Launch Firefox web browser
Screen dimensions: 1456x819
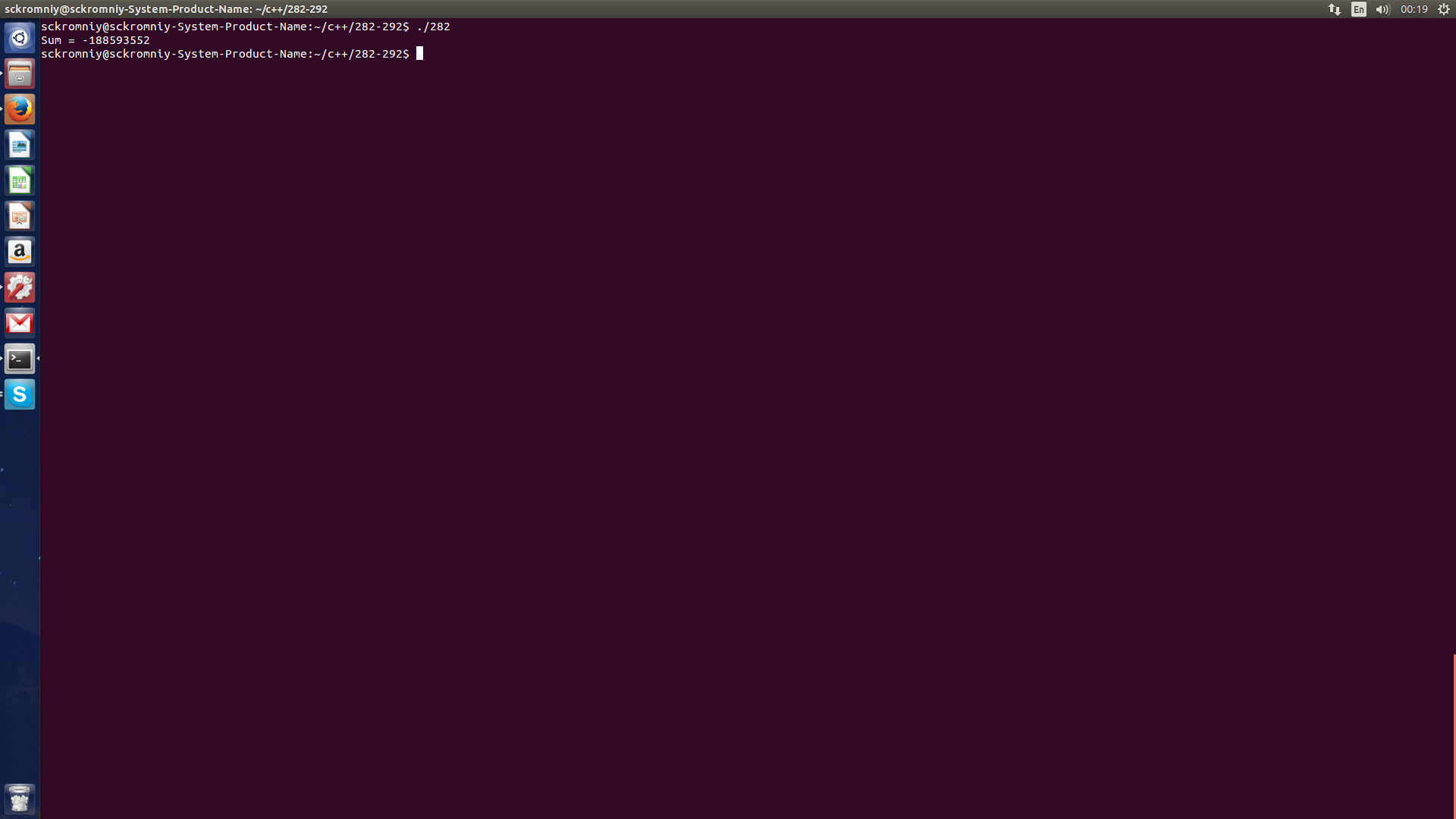click(x=20, y=109)
